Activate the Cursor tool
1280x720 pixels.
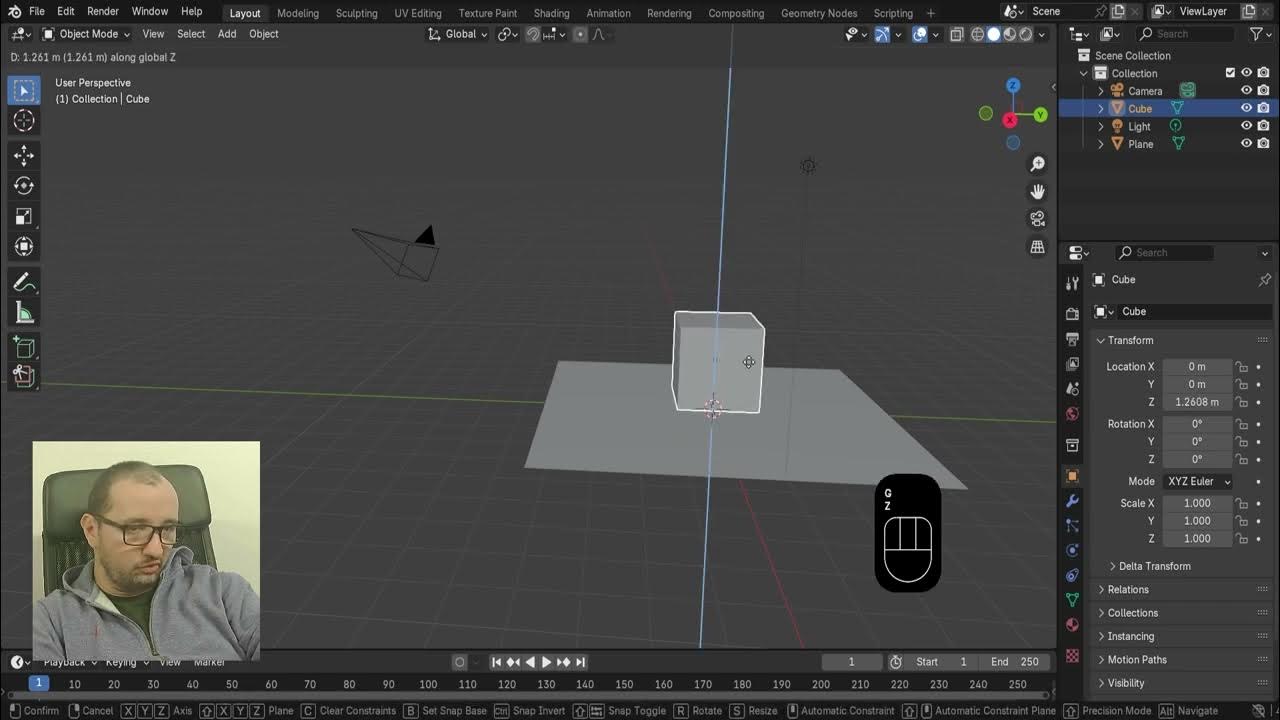(24, 121)
